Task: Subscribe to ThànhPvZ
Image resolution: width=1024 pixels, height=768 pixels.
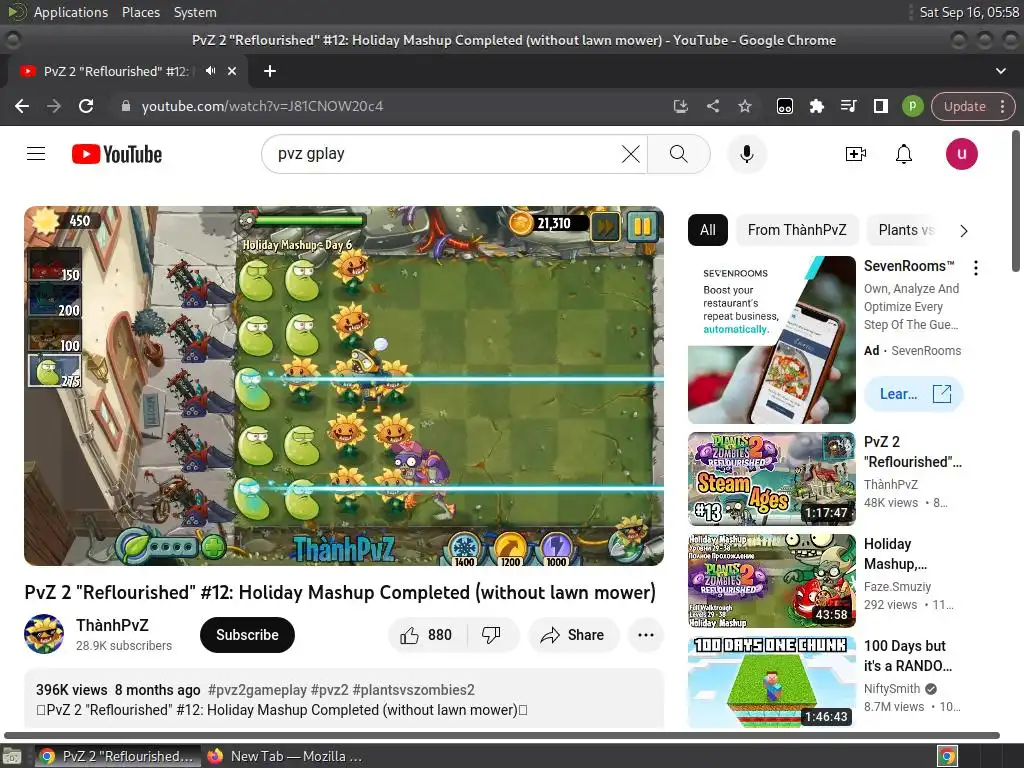Action: pos(248,635)
